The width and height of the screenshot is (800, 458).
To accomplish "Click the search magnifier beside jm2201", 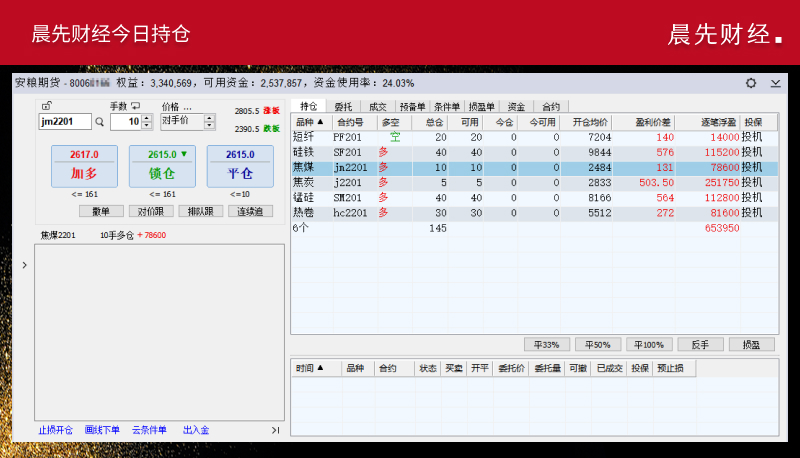I will [x=99, y=122].
